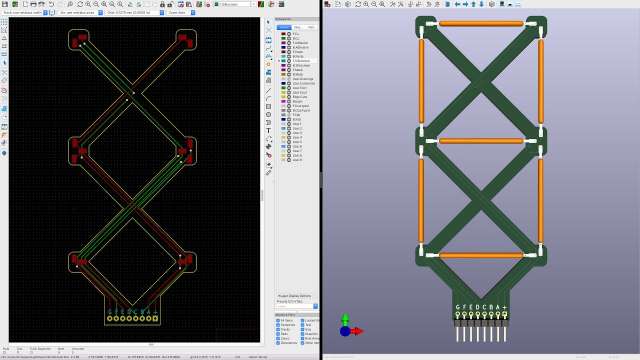Switch to Layers tab in Appearance
Image resolution: width=640 pixels, height=360 pixels.
(284, 27)
